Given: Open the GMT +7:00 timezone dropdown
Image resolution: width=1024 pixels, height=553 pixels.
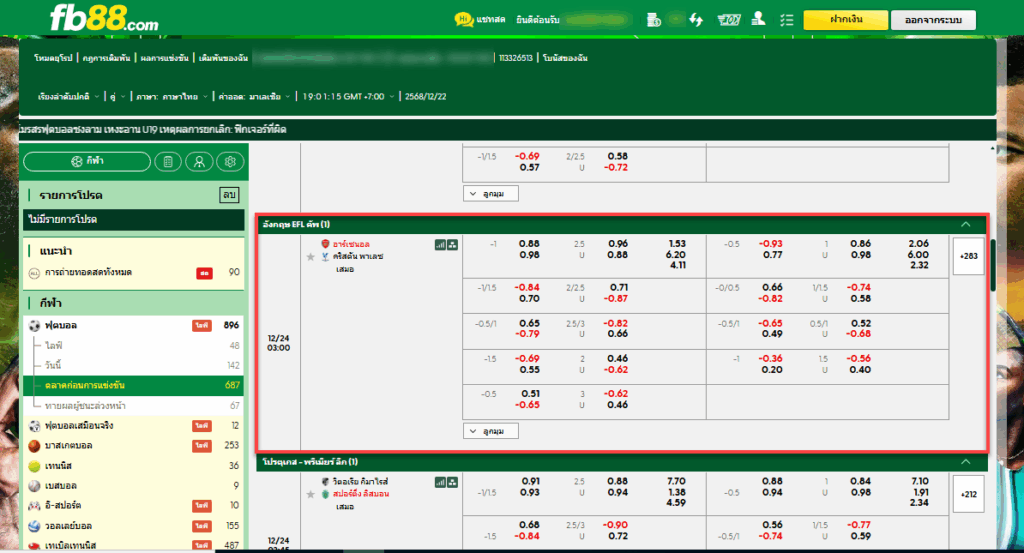Looking at the screenshot, I should point(348,97).
